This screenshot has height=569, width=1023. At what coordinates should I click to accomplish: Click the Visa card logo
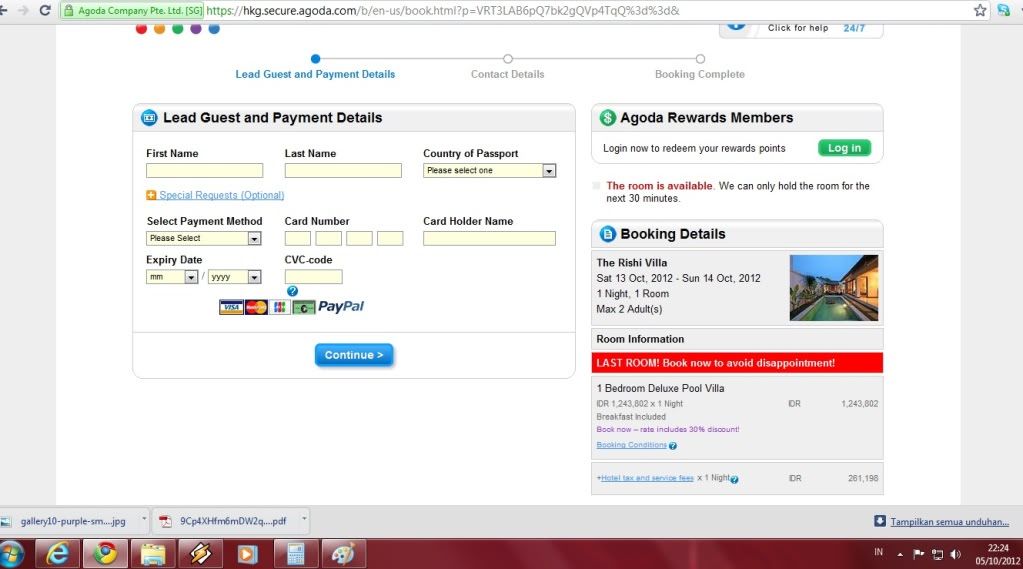click(x=231, y=307)
